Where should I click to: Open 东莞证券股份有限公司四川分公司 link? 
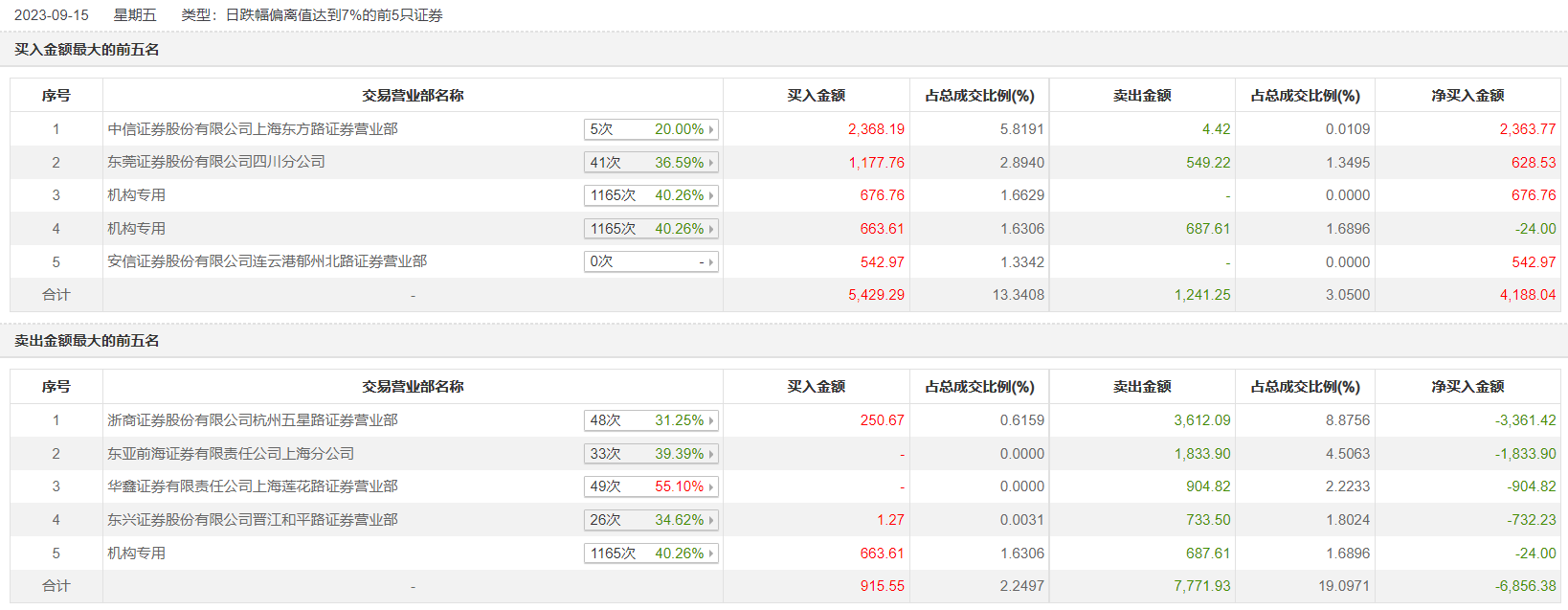click(216, 162)
